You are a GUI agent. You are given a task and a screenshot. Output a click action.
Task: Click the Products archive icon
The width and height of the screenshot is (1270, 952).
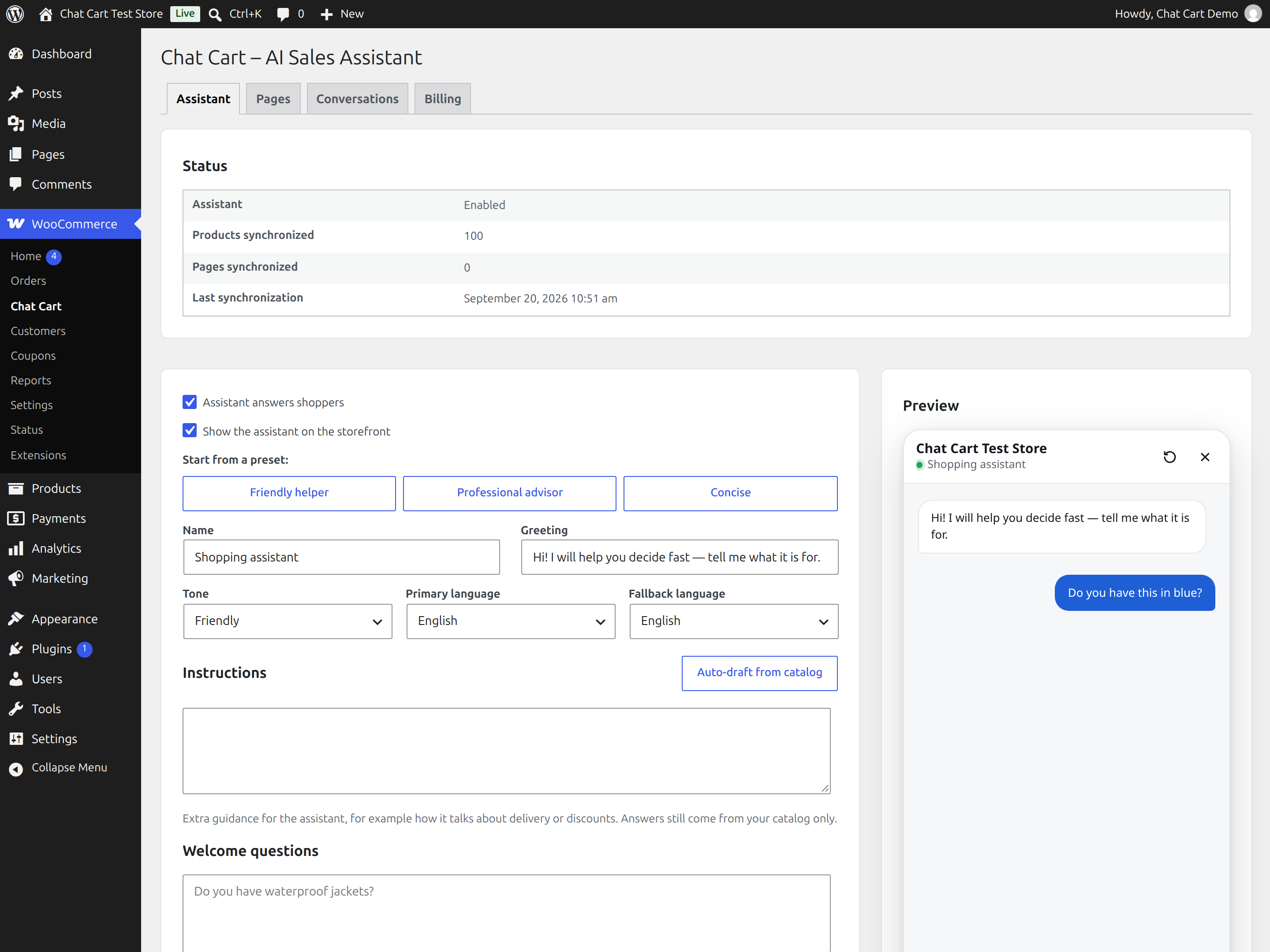pos(16,488)
